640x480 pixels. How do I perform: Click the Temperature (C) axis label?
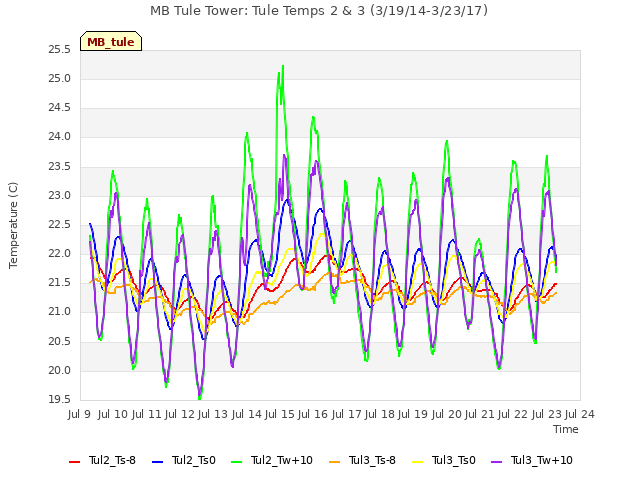[13, 225]
